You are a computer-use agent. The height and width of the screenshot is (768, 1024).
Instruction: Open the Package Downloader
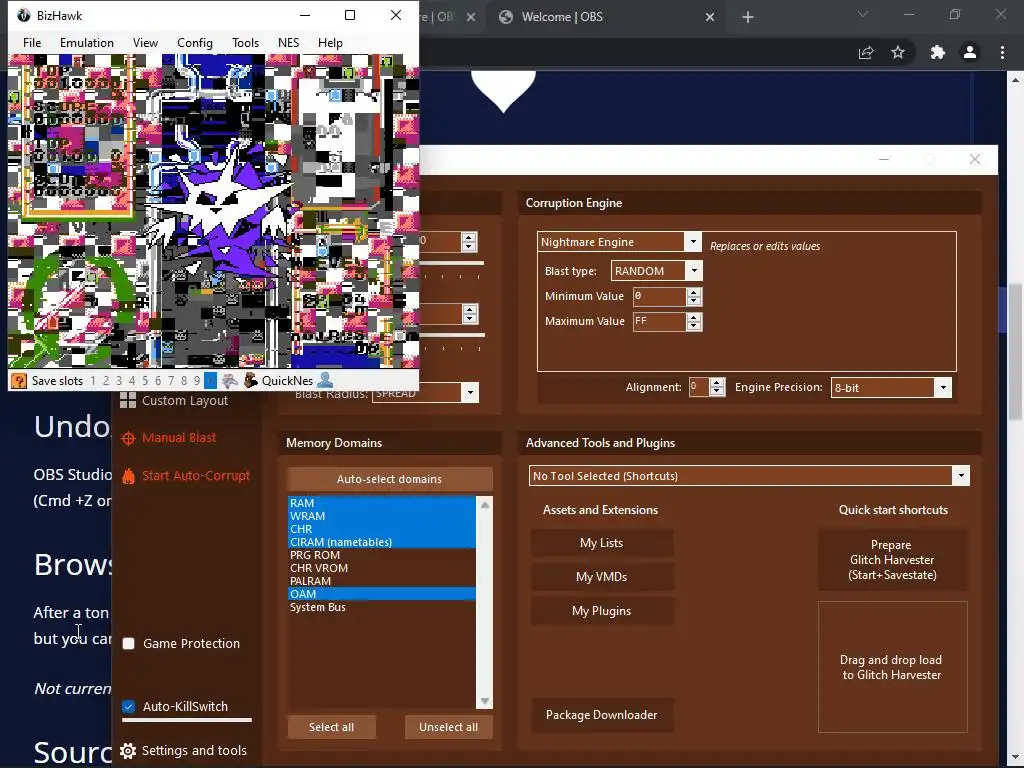point(601,714)
